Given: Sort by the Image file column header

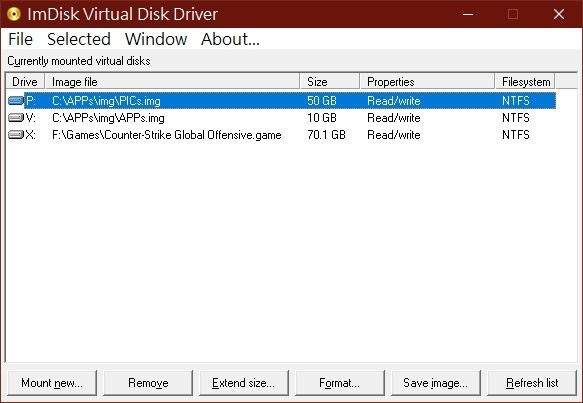Looking at the screenshot, I should [173, 81].
